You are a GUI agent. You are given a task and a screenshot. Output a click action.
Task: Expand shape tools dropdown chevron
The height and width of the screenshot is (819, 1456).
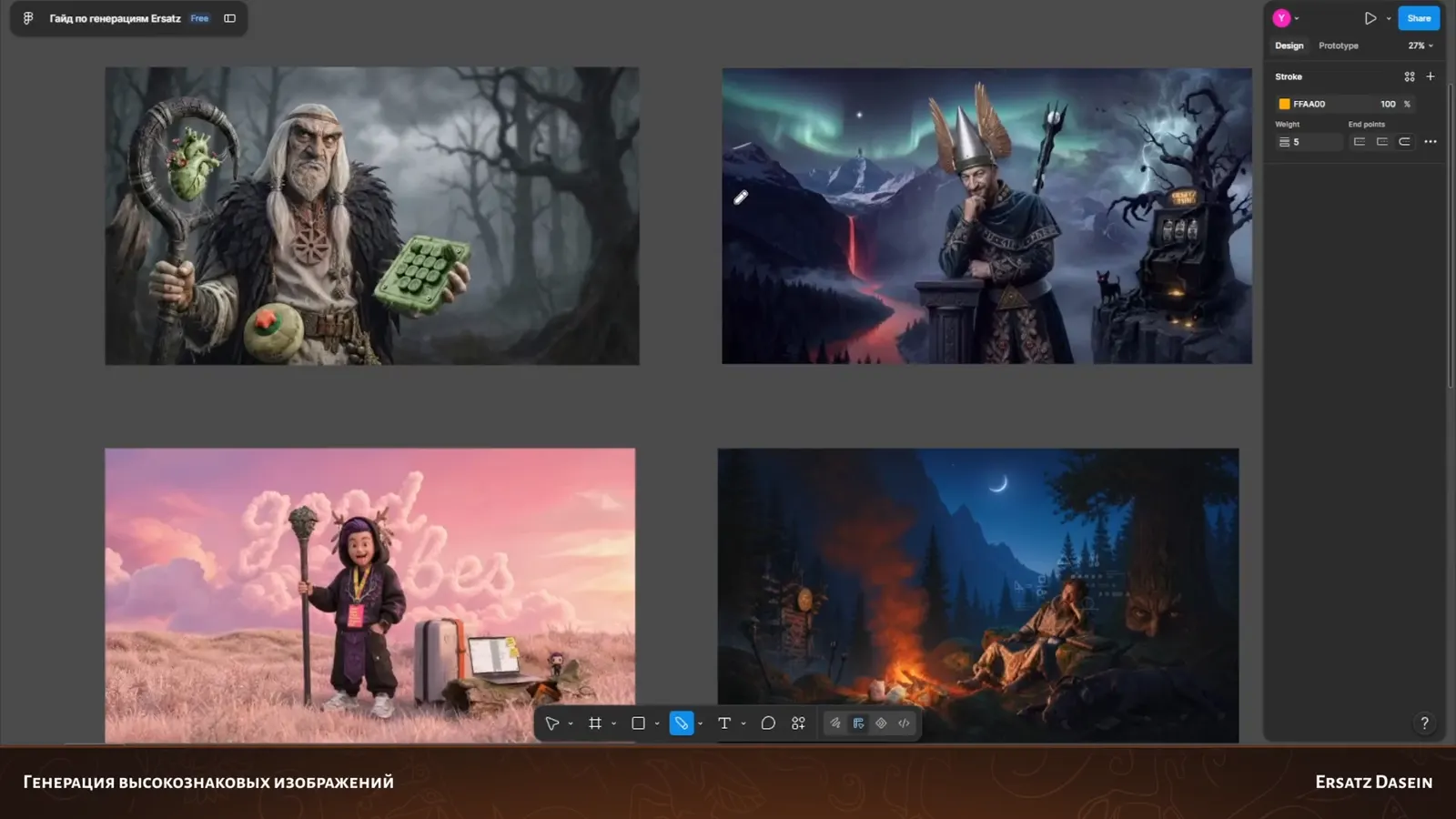click(657, 724)
